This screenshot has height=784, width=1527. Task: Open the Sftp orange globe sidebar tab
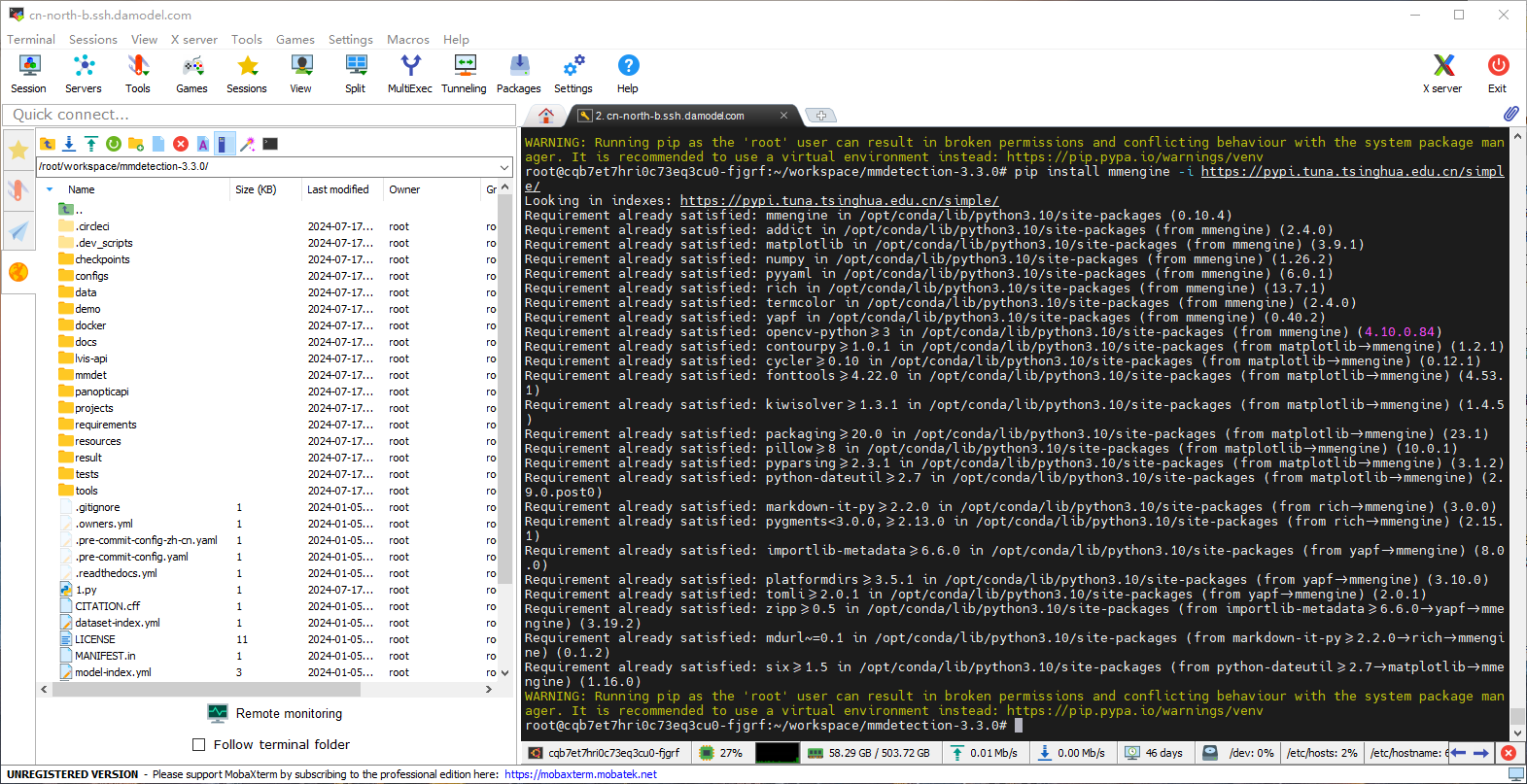18,271
